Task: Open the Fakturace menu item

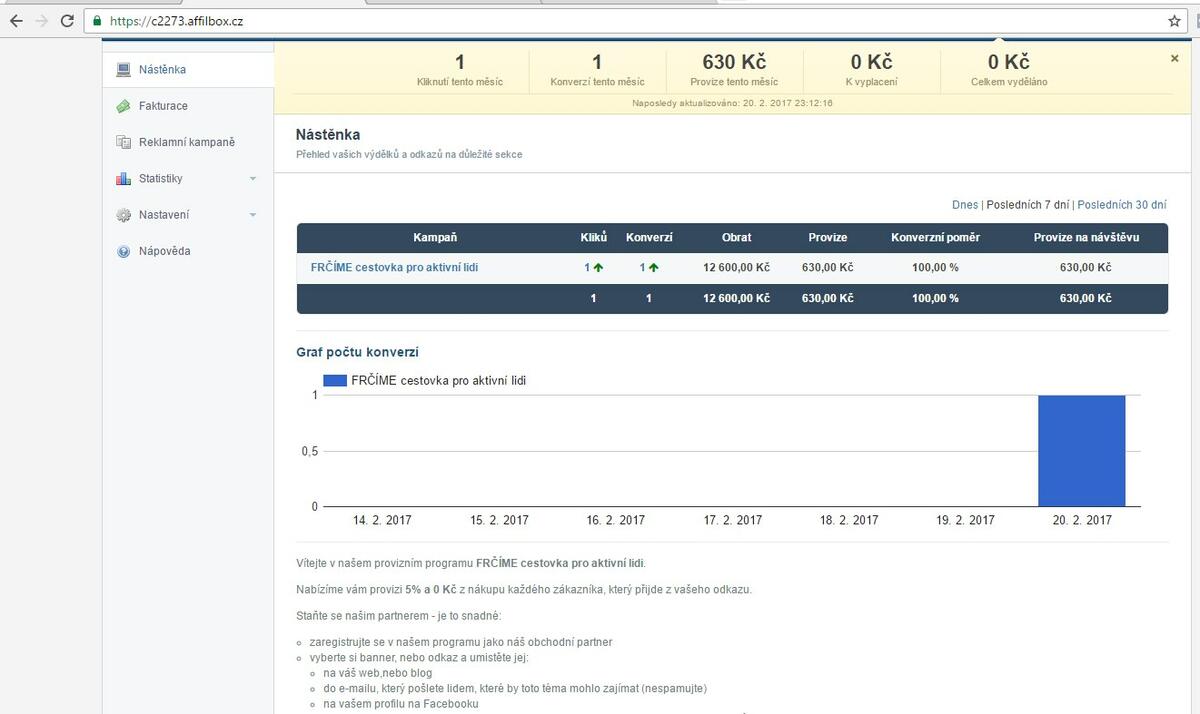Action: pyautogui.click(x=163, y=106)
